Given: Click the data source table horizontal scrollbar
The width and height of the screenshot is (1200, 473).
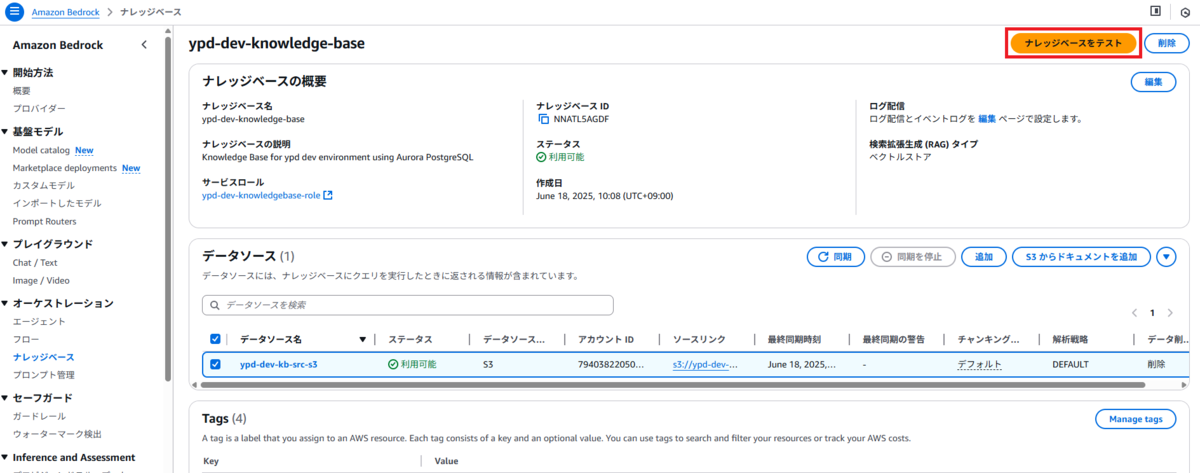Looking at the screenshot, I should 675,384.
